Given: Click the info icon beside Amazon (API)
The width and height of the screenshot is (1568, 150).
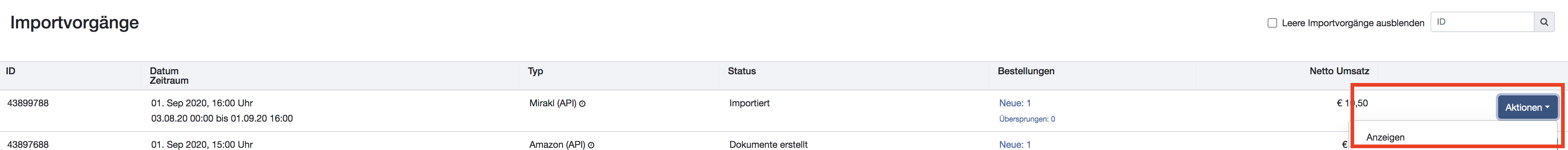Looking at the screenshot, I should click(591, 145).
